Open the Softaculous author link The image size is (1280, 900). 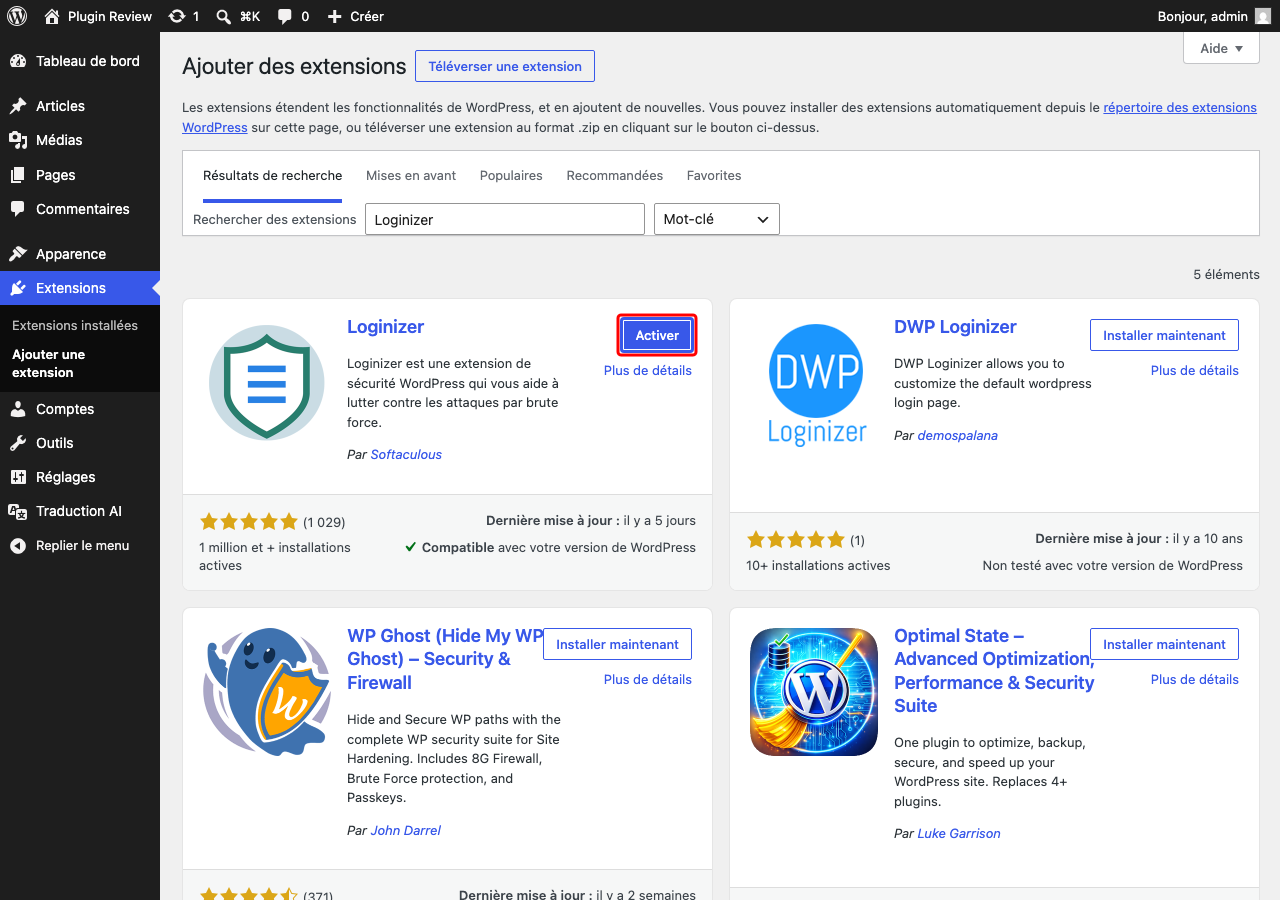[x=406, y=454]
